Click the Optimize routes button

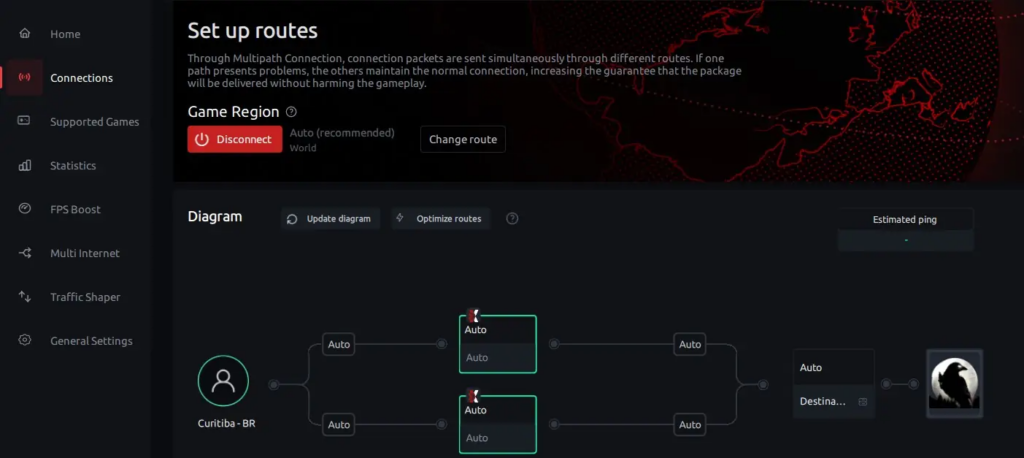click(x=441, y=219)
